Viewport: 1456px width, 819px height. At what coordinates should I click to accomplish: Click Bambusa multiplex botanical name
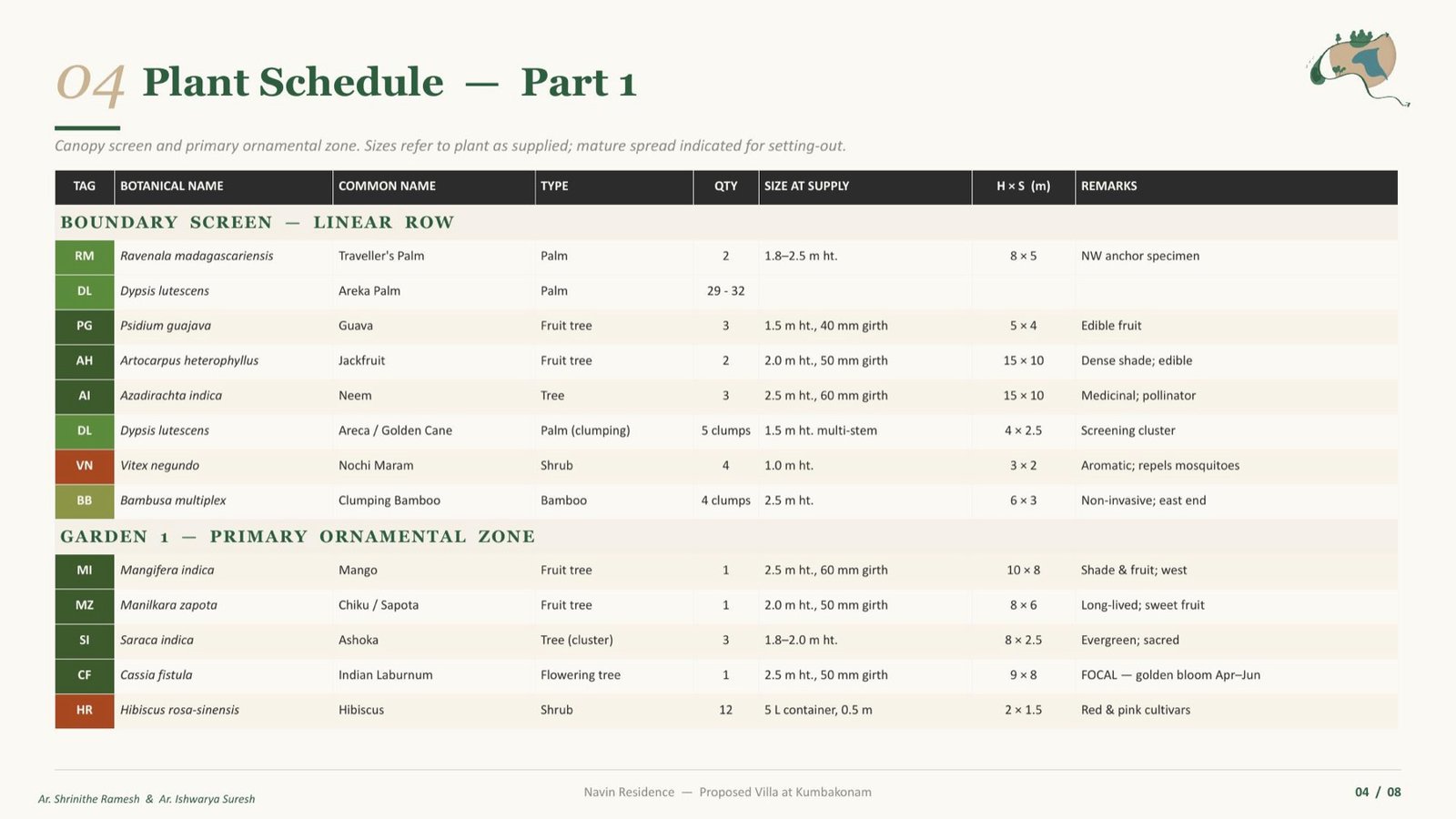pos(173,500)
